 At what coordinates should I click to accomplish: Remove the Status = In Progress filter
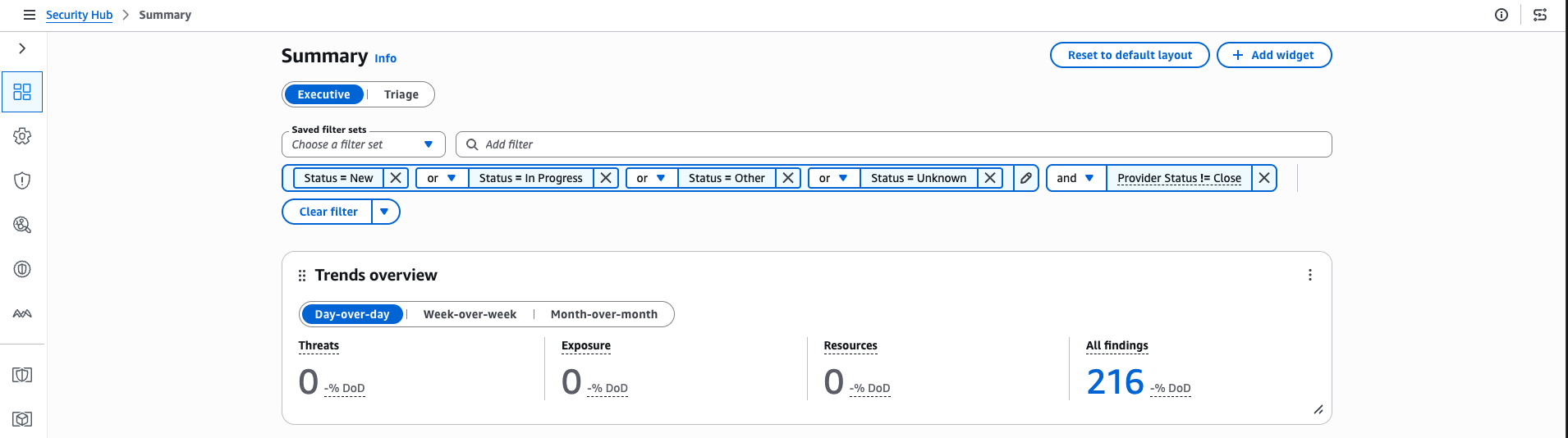pyautogui.click(x=606, y=178)
